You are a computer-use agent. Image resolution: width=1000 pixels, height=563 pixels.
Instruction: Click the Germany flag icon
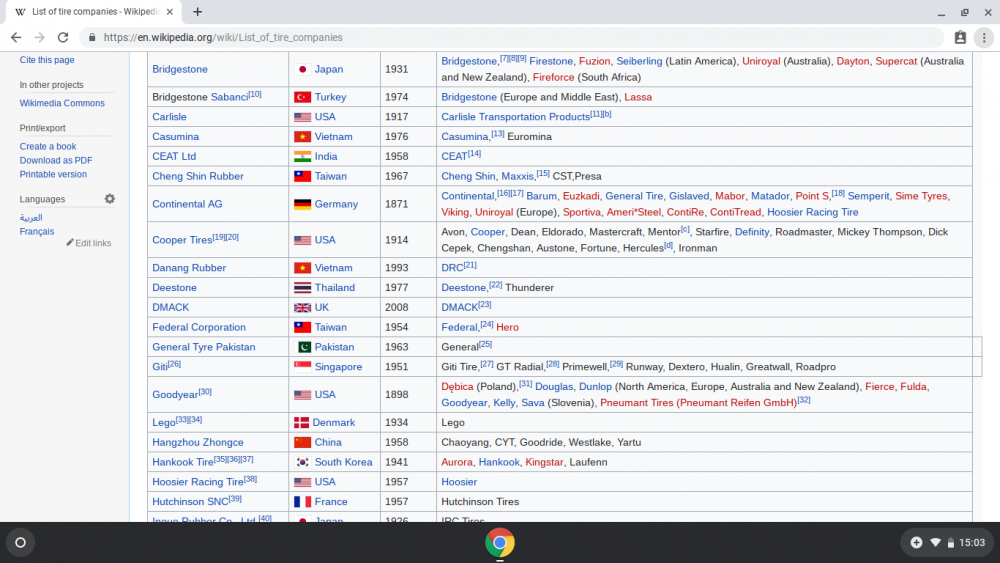[x=302, y=204]
